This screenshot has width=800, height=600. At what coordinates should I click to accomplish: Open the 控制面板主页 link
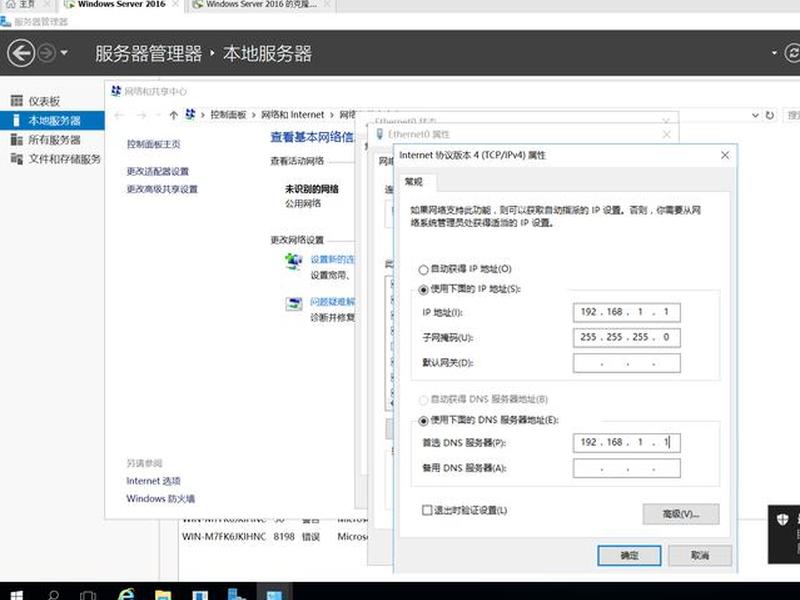tap(154, 144)
